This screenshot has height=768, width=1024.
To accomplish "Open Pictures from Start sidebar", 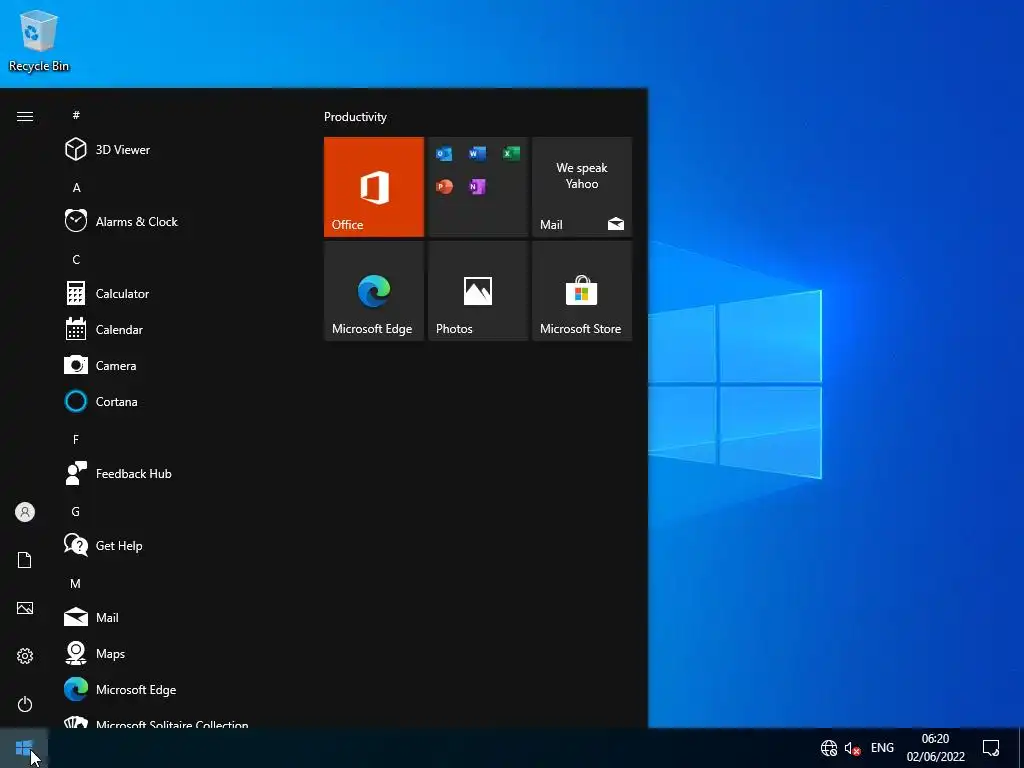I will coord(25,608).
